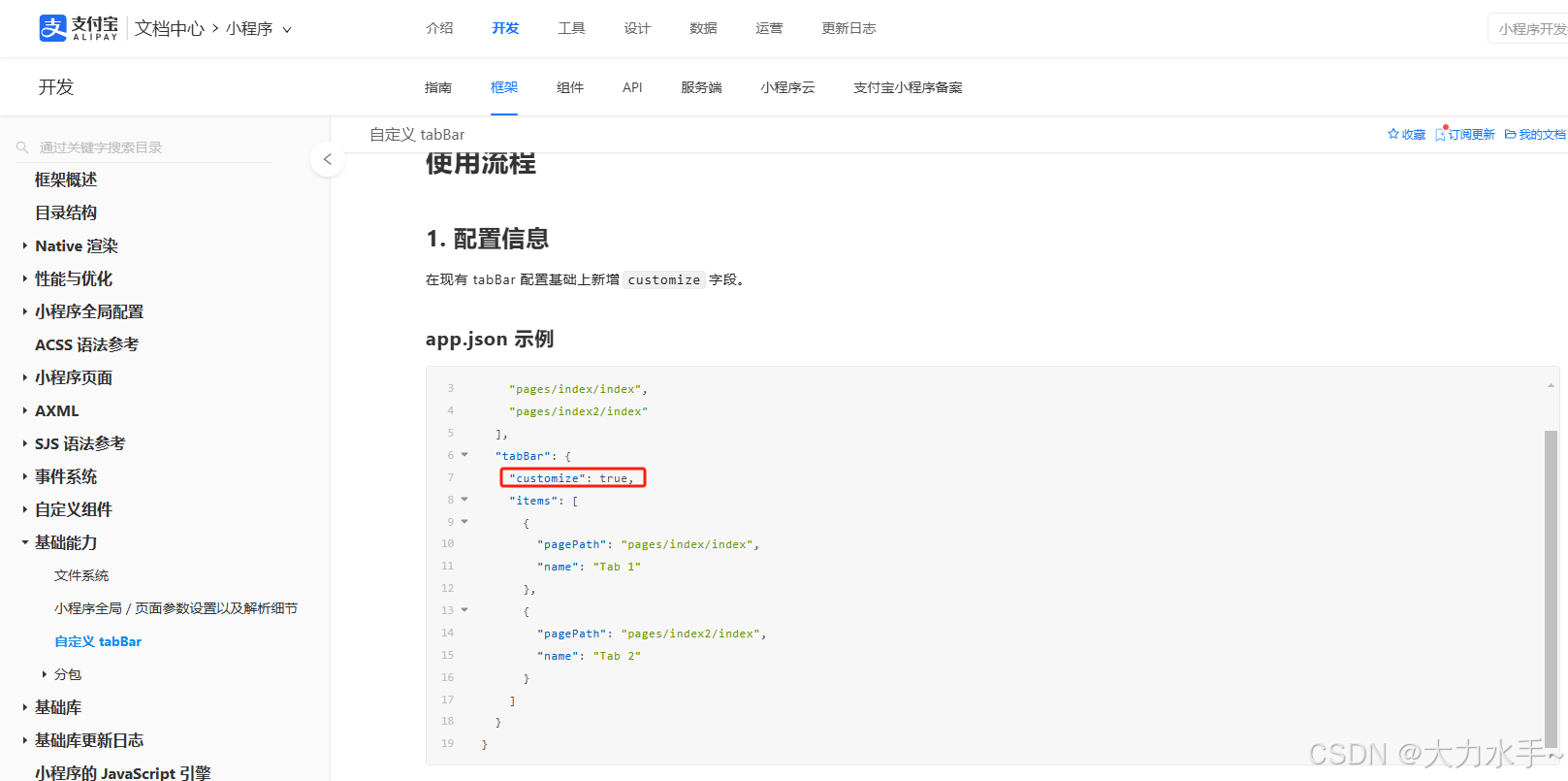Open 我的文档 folder link
Screen dimensions: 1568x781
point(1535,135)
